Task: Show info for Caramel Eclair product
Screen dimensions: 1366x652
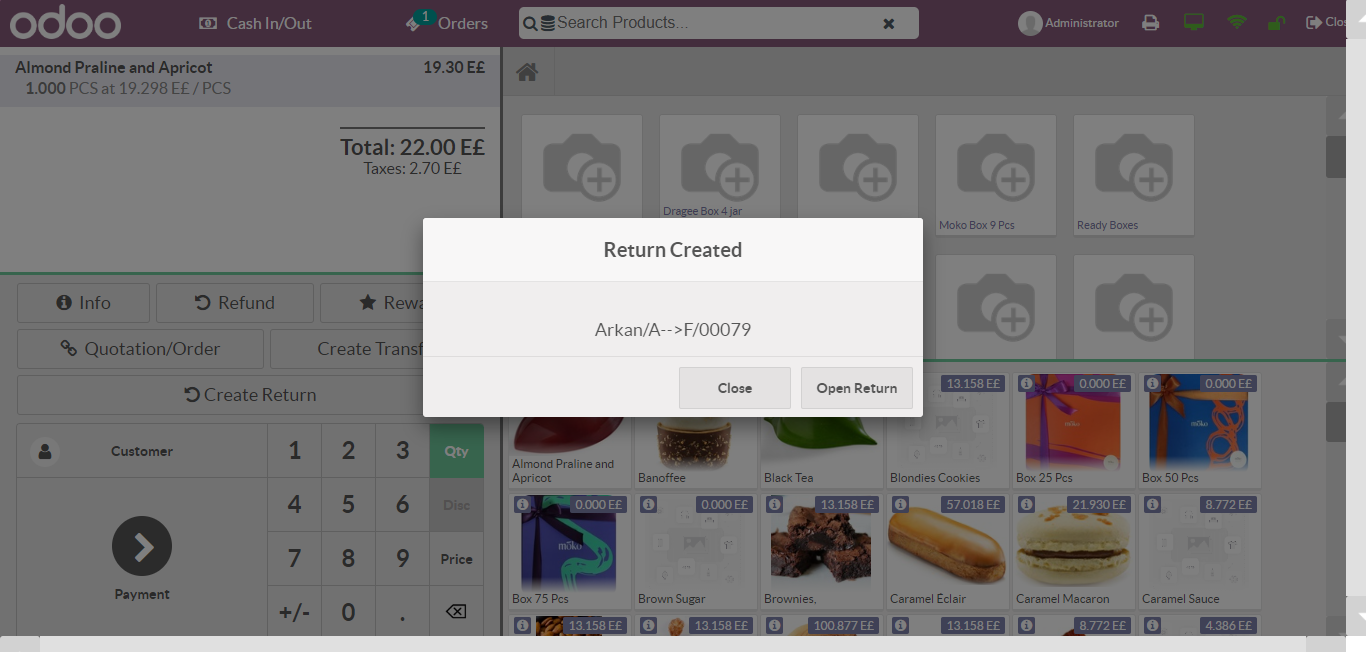Action: pos(900,505)
